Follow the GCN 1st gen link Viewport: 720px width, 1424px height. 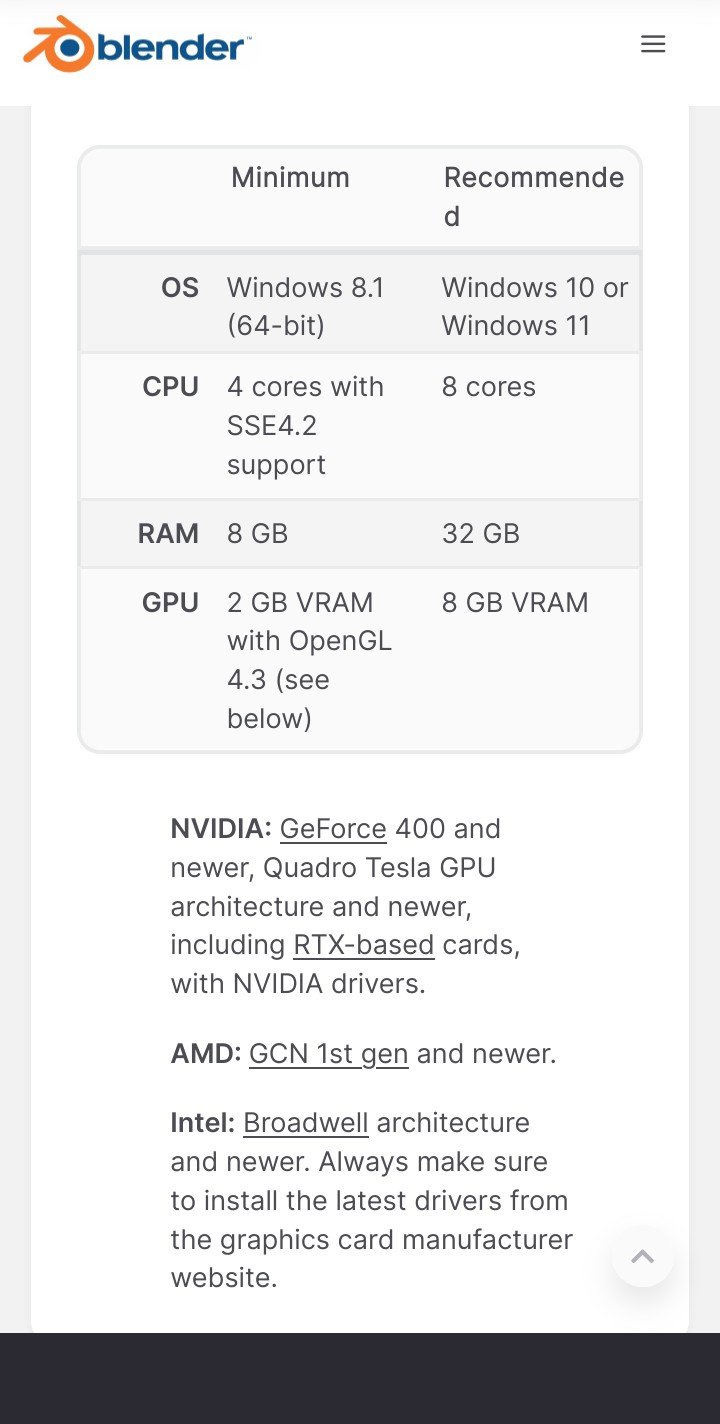[x=328, y=1054]
